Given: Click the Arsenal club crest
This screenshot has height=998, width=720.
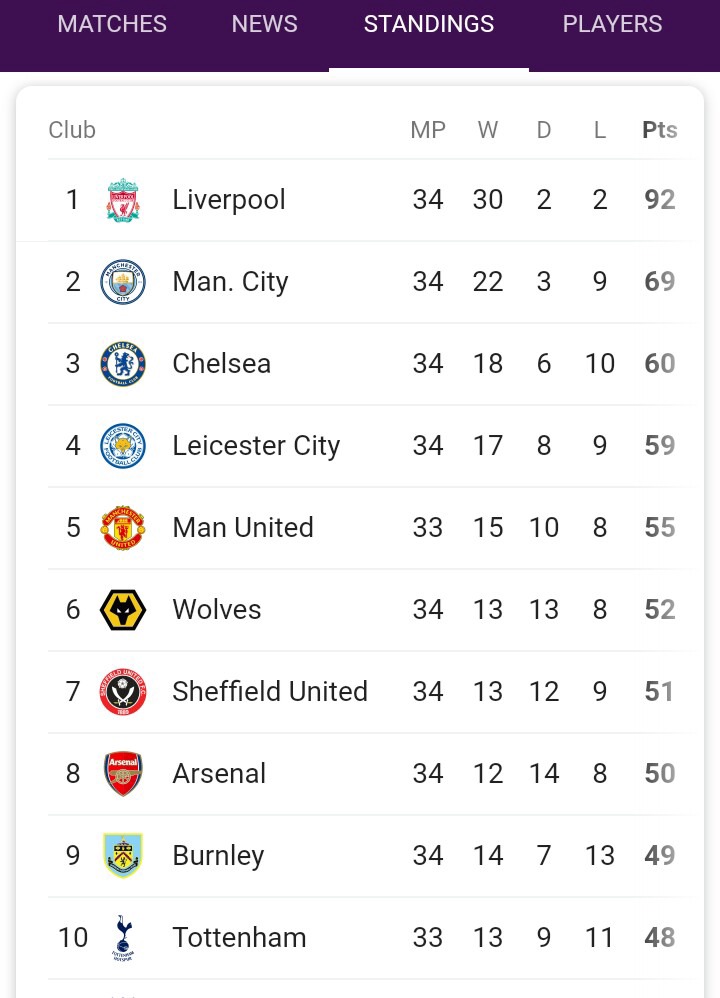Looking at the screenshot, I should pos(123,774).
